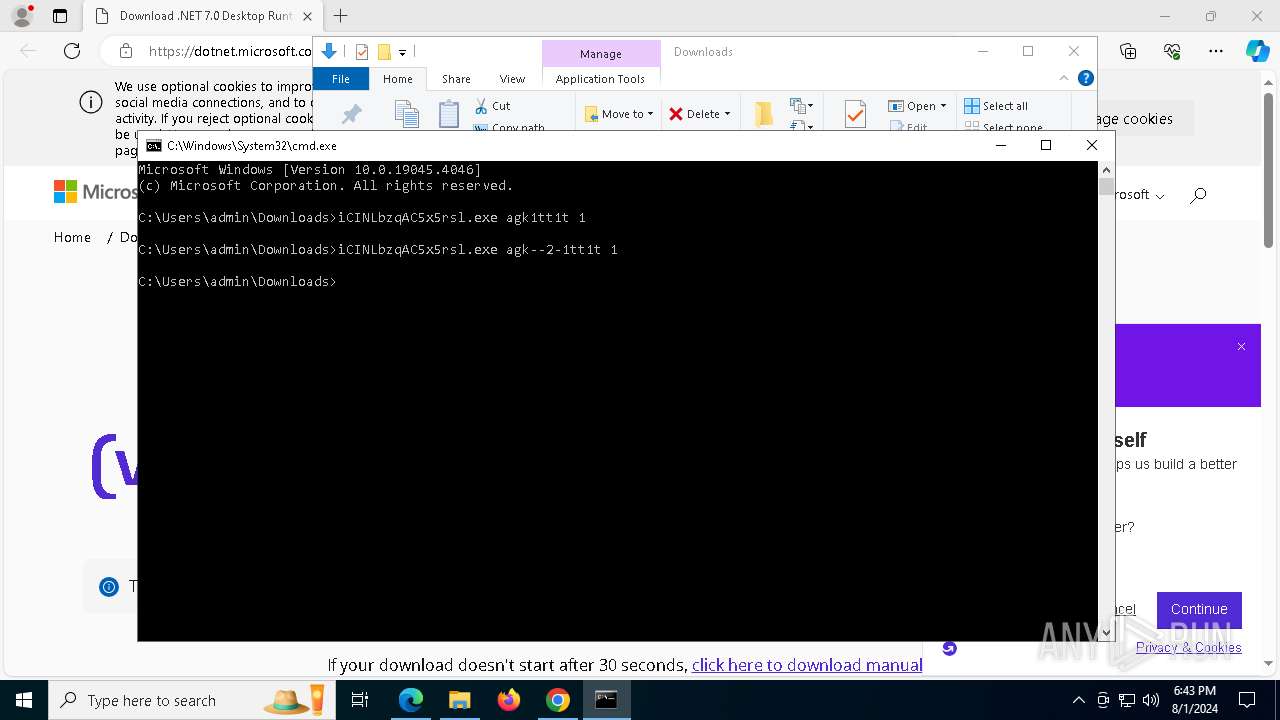Screen dimensions: 1280x720
Task: Select the Manage contextual tab
Action: 601,53
